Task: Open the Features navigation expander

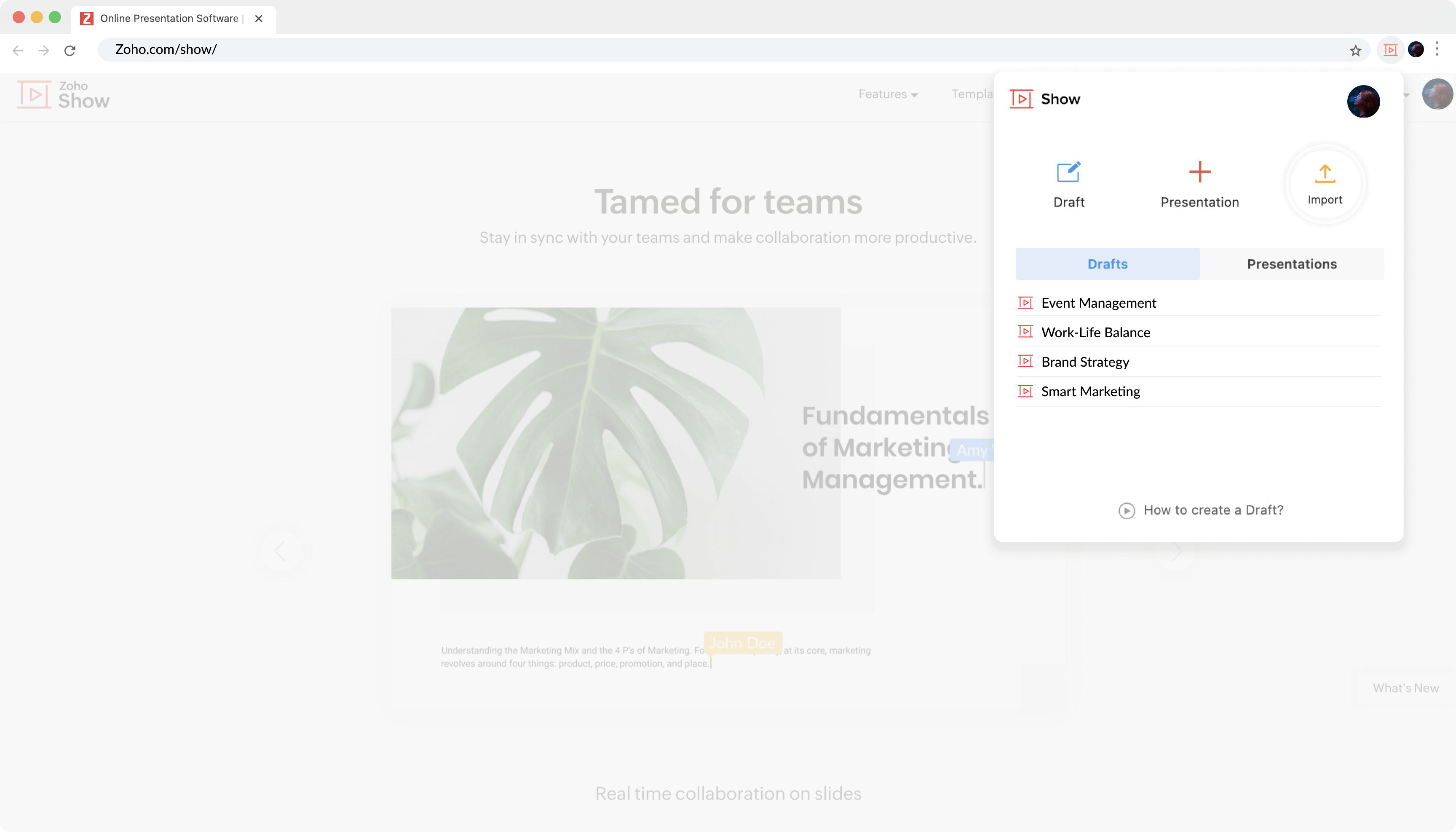Action: click(x=887, y=94)
